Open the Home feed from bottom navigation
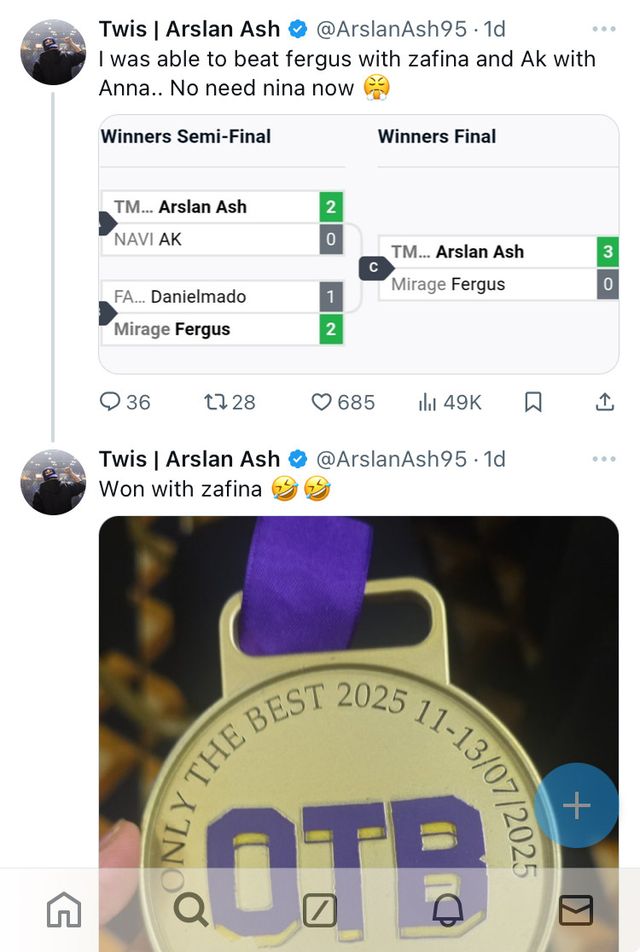 coord(64,911)
